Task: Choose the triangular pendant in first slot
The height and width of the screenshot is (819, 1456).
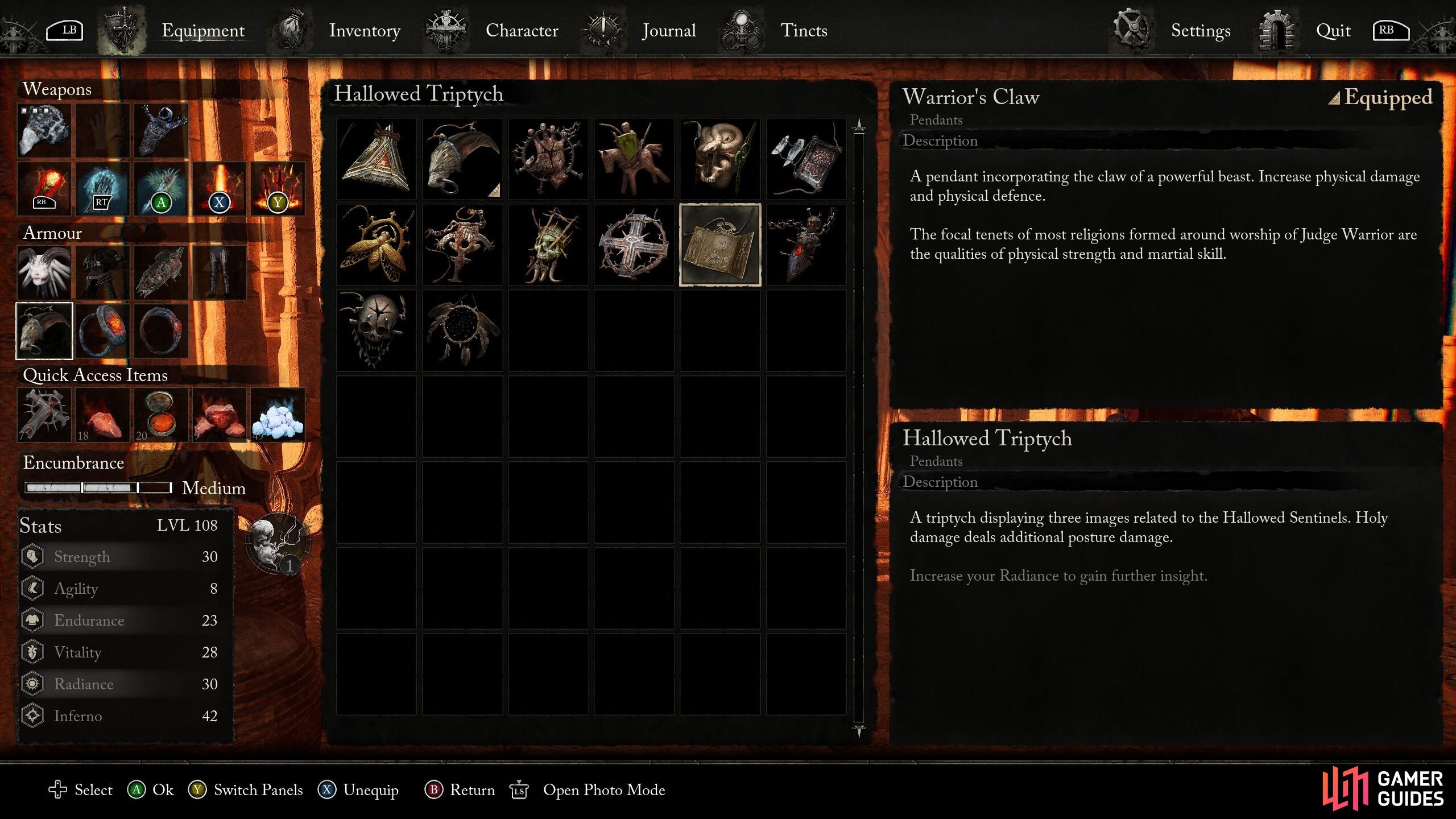Action: pos(376,159)
